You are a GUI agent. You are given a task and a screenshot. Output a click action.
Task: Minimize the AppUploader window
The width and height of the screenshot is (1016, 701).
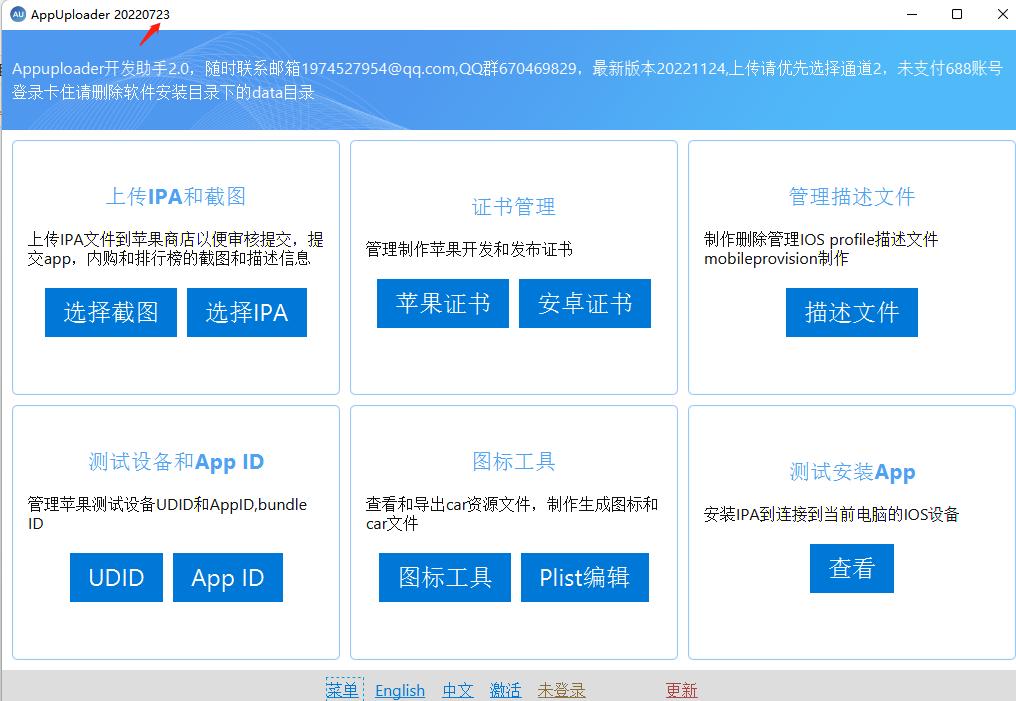[912, 15]
